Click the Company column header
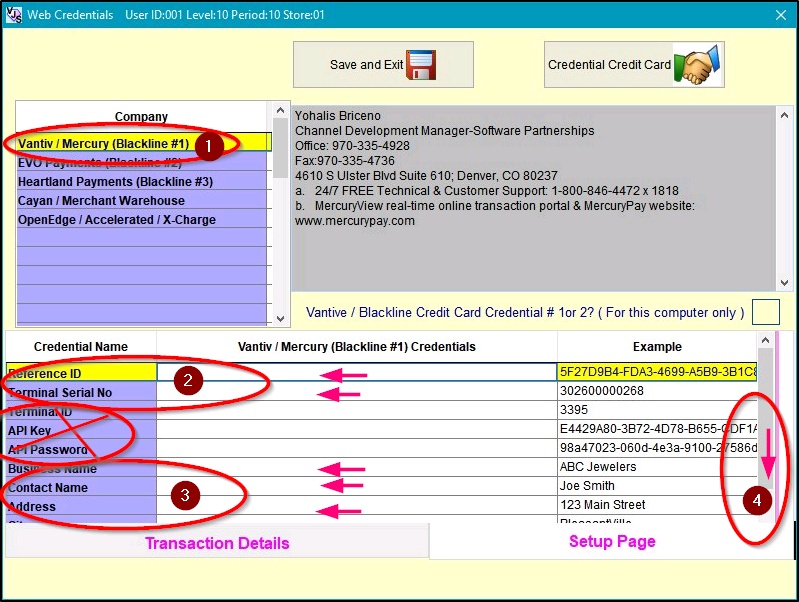 pyautogui.click(x=141, y=117)
